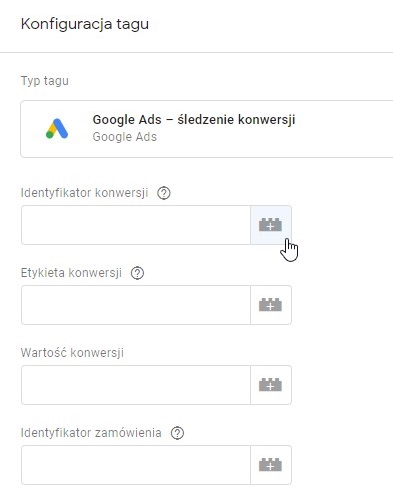Focus the Wartość konwersji text box
The image size is (393, 498).
136,385
